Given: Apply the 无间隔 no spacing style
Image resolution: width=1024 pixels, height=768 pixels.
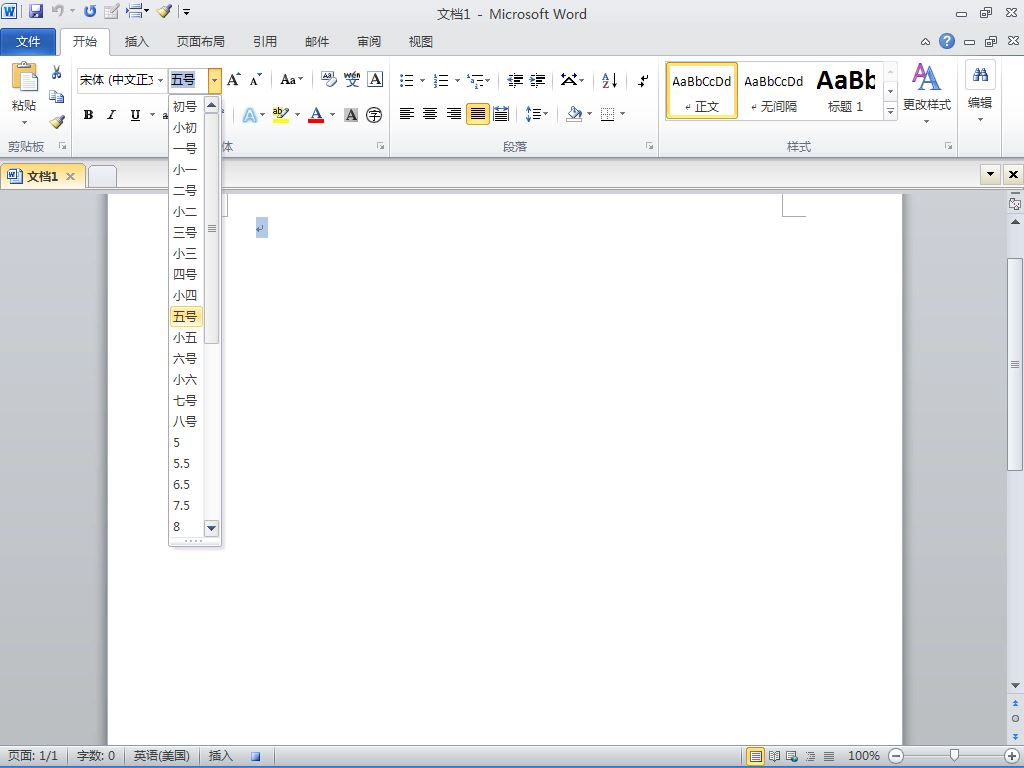Looking at the screenshot, I should click(x=774, y=91).
